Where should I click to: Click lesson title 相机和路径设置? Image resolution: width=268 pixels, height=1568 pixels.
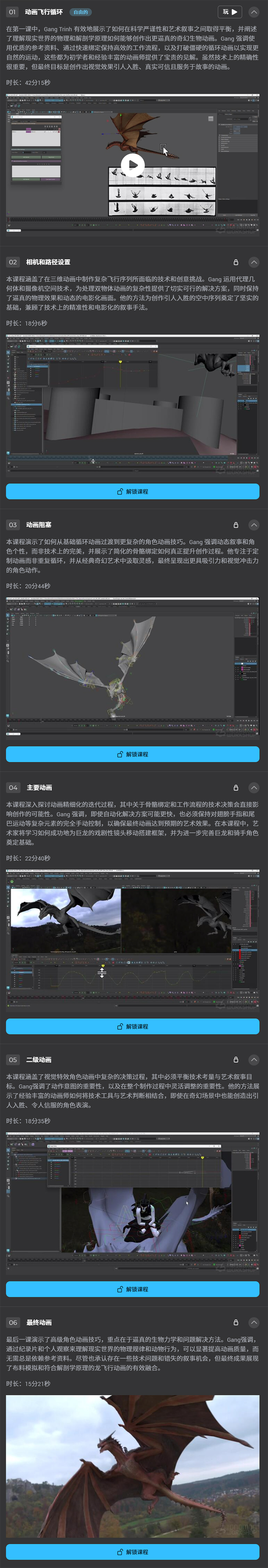tap(48, 262)
